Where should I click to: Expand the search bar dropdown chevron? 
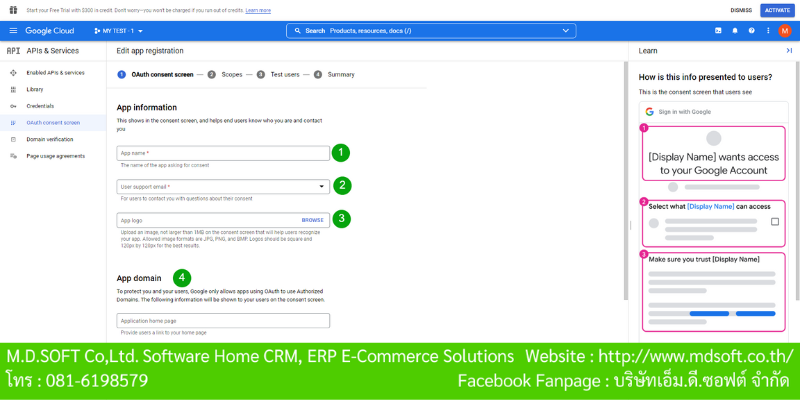click(565, 31)
